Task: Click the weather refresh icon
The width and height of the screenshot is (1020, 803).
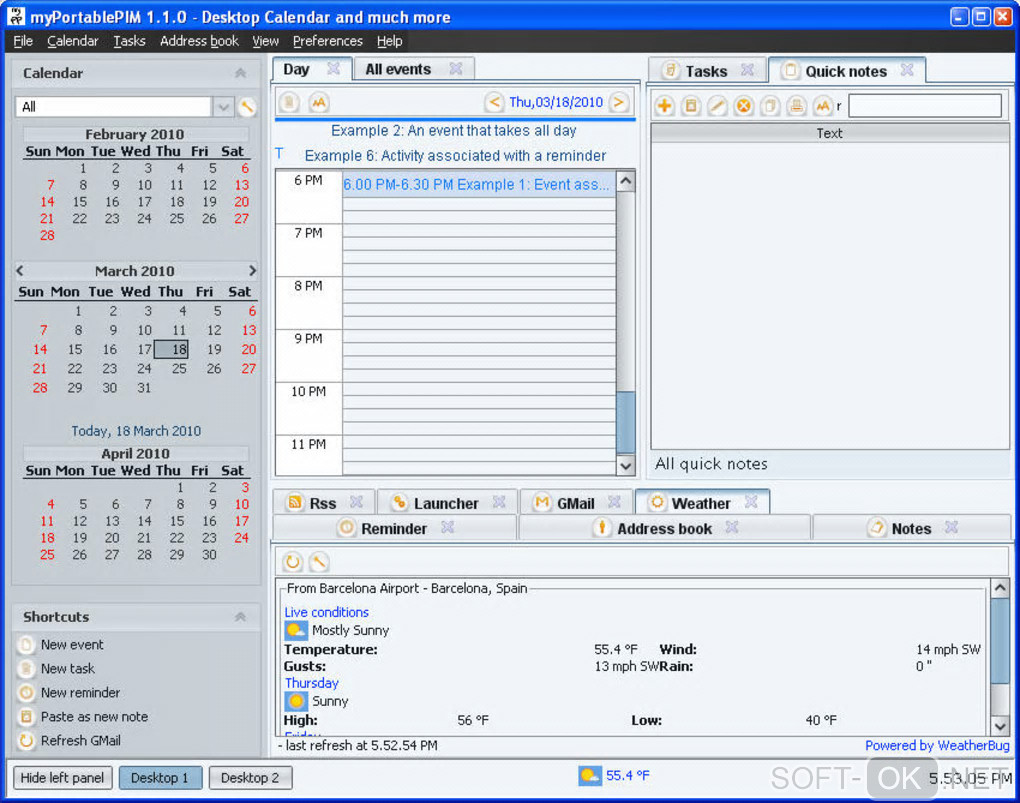Action: (x=293, y=562)
